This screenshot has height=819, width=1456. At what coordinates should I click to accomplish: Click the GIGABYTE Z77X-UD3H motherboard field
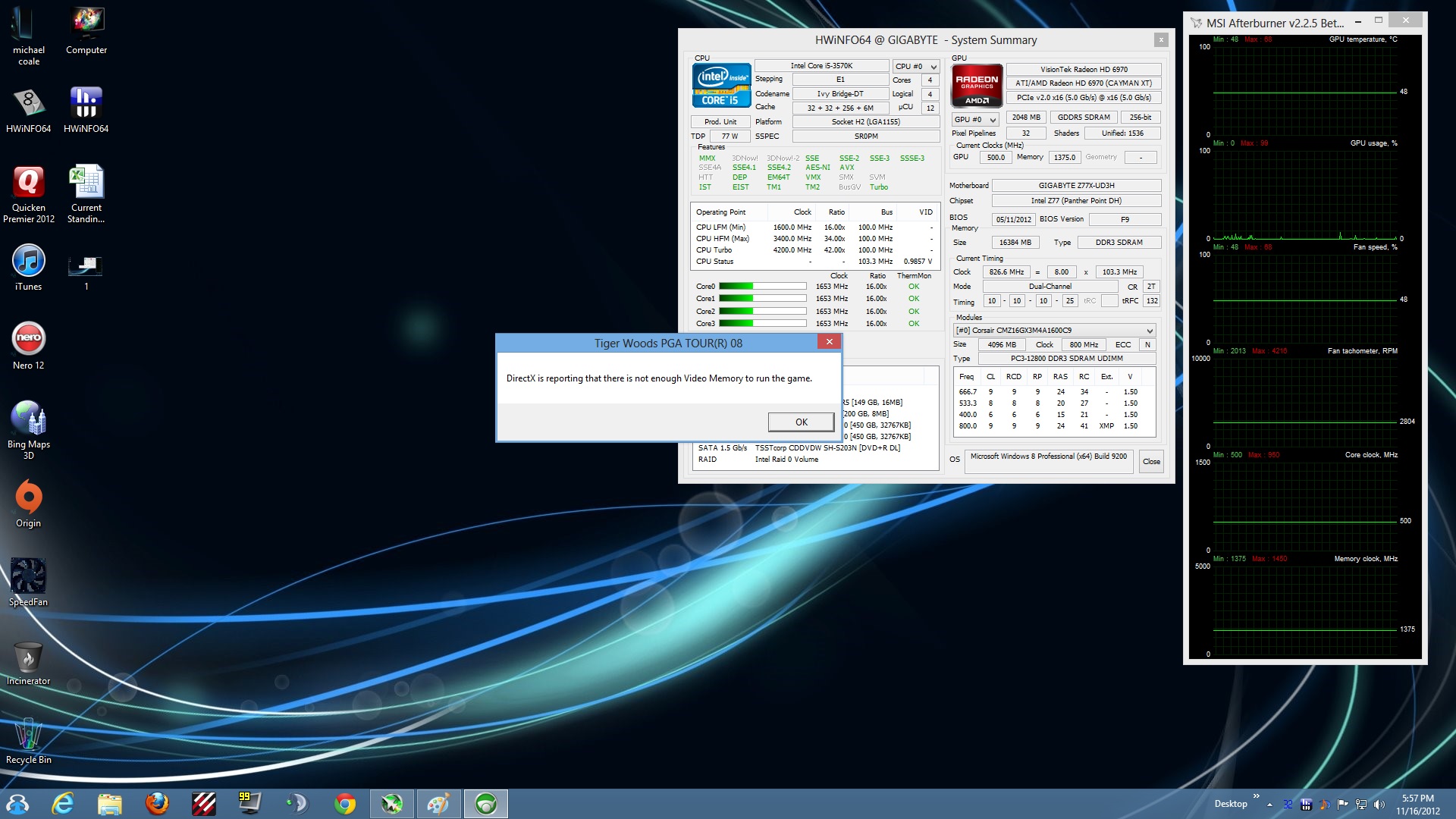pyautogui.click(x=1076, y=186)
